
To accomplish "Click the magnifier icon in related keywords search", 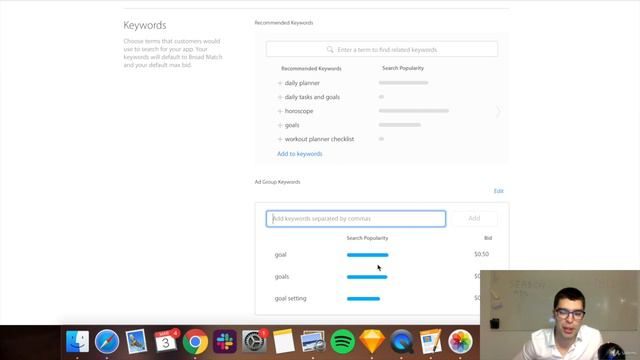I will (330, 49).
